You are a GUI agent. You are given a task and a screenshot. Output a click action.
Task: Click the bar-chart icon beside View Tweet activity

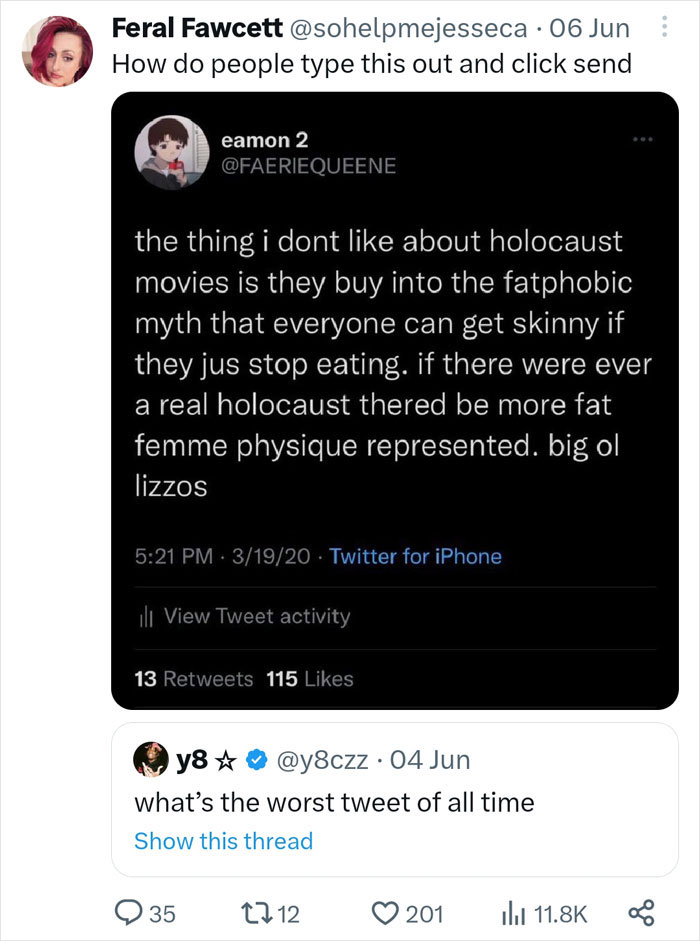pyautogui.click(x=146, y=616)
